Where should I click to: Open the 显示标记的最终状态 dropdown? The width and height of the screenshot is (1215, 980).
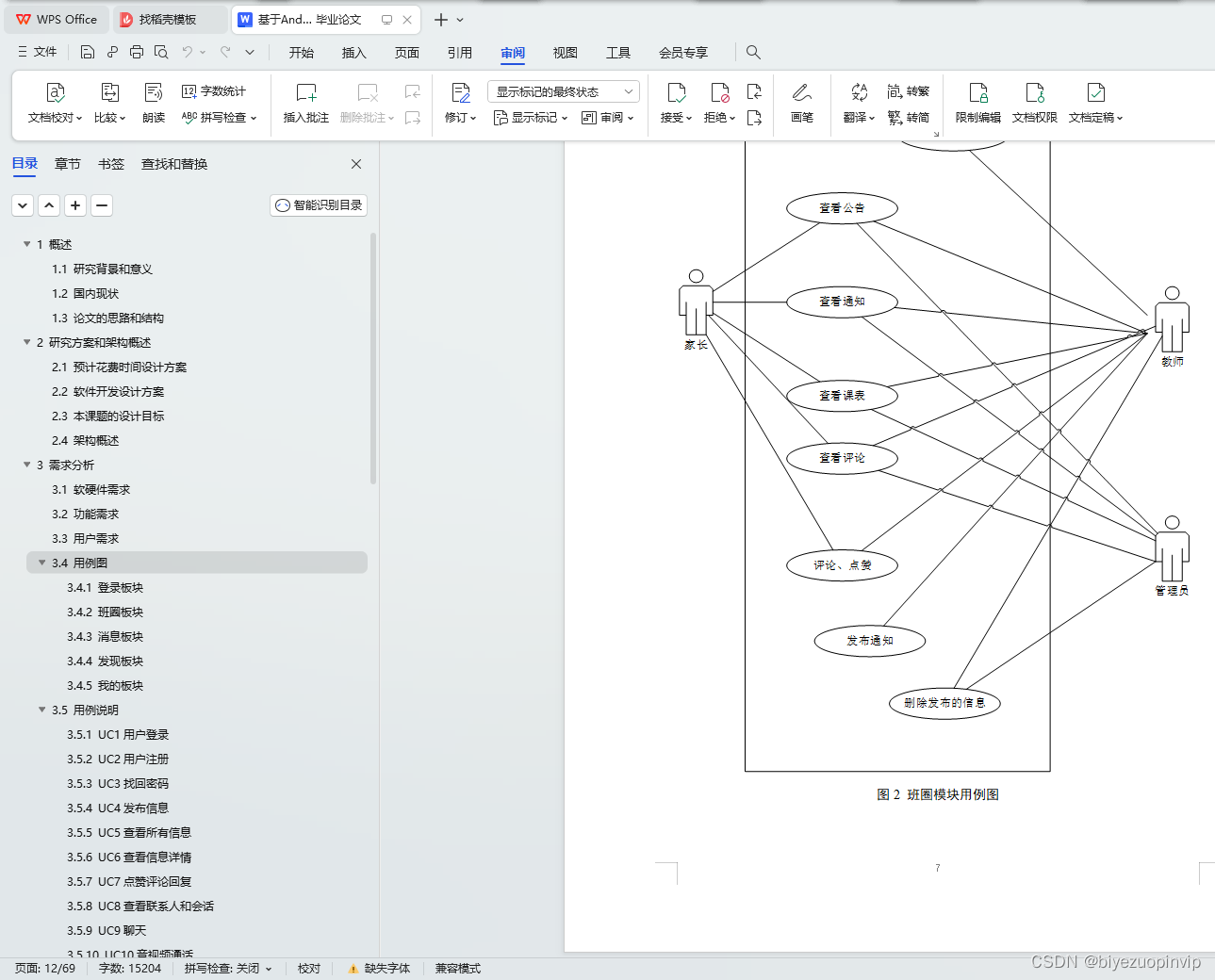(x=564, y=91)
